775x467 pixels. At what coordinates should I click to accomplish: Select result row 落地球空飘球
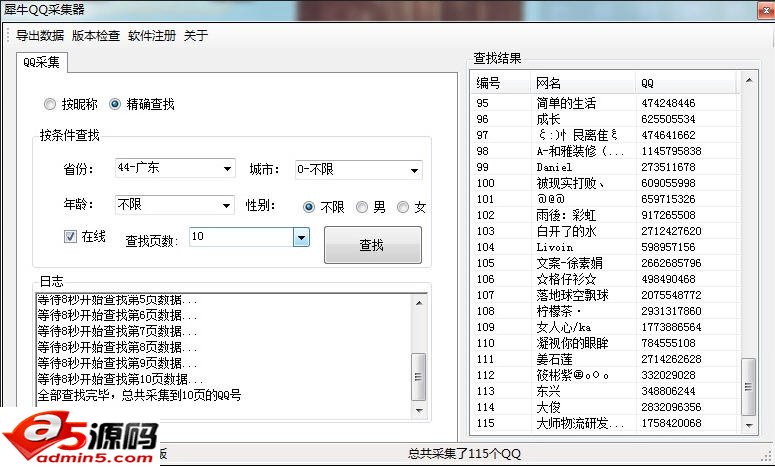point(605,295)
